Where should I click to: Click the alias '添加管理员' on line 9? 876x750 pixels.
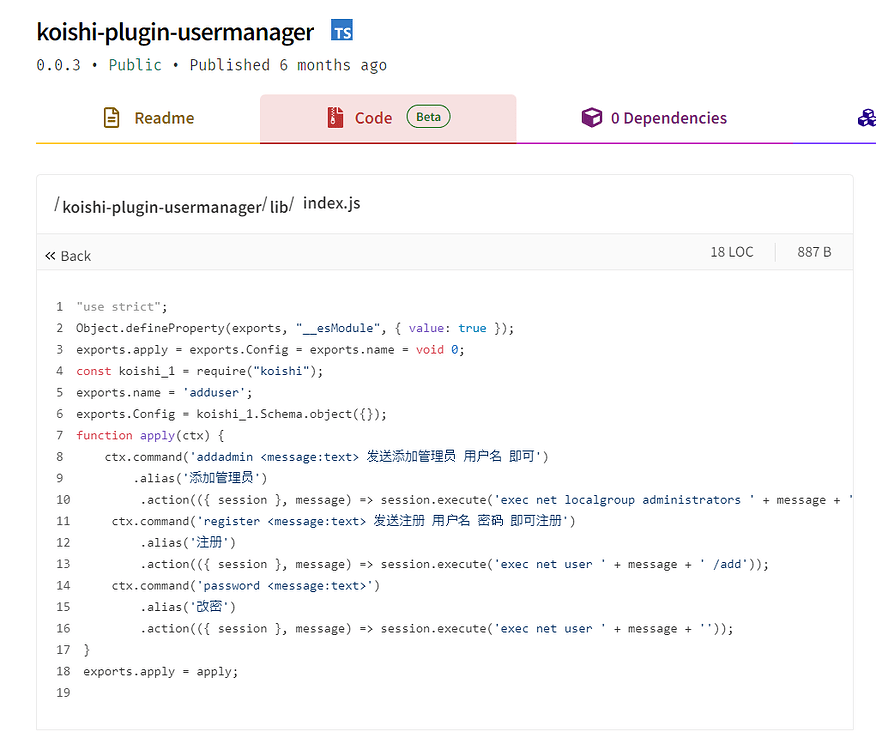tap(200, 478)
